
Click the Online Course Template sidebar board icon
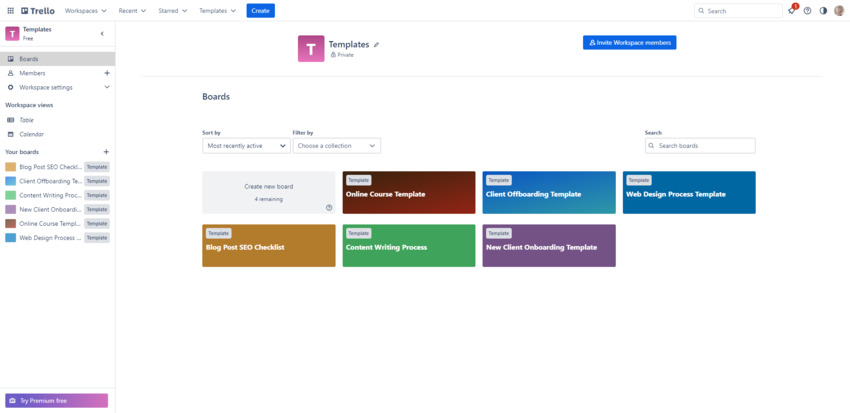[x=11, y=223]
